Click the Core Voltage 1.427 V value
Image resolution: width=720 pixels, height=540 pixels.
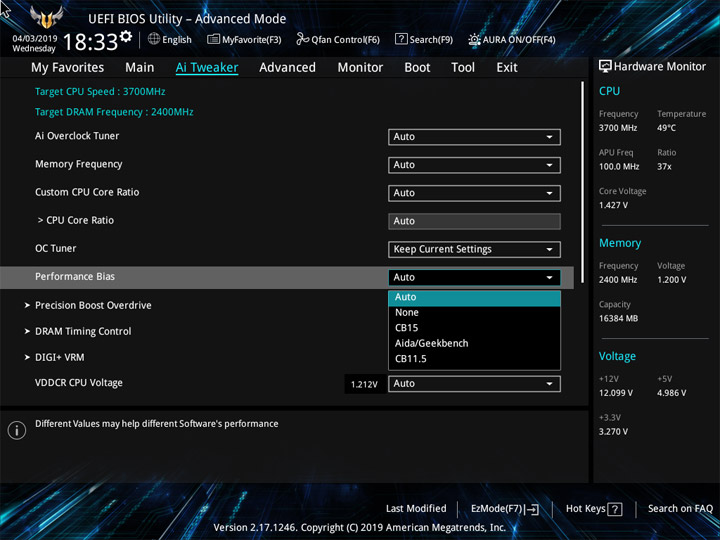[613, 205]
